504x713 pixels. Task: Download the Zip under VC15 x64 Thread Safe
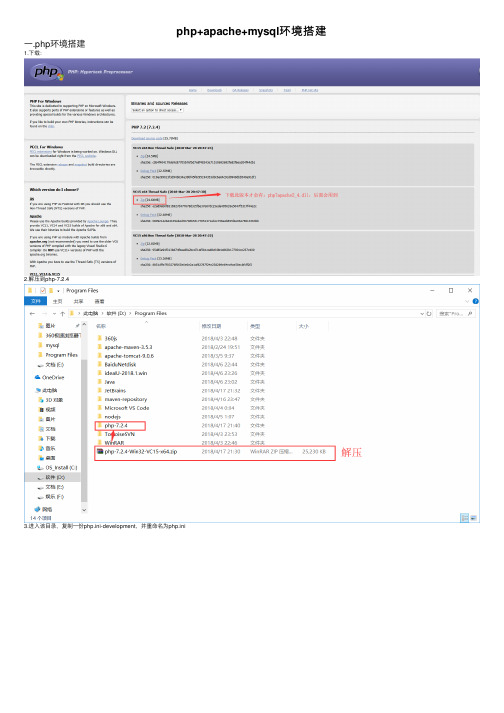tap(142, 200)
